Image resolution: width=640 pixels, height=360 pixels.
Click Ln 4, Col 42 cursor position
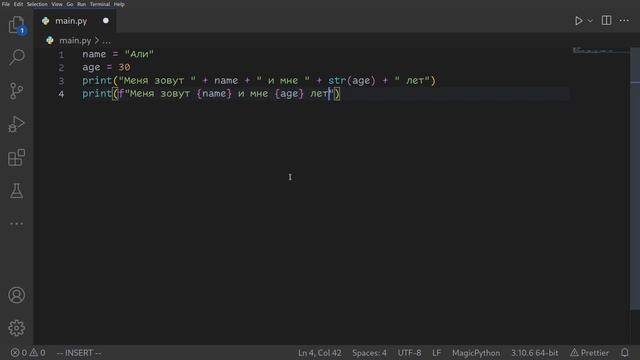tap(320, 353)
